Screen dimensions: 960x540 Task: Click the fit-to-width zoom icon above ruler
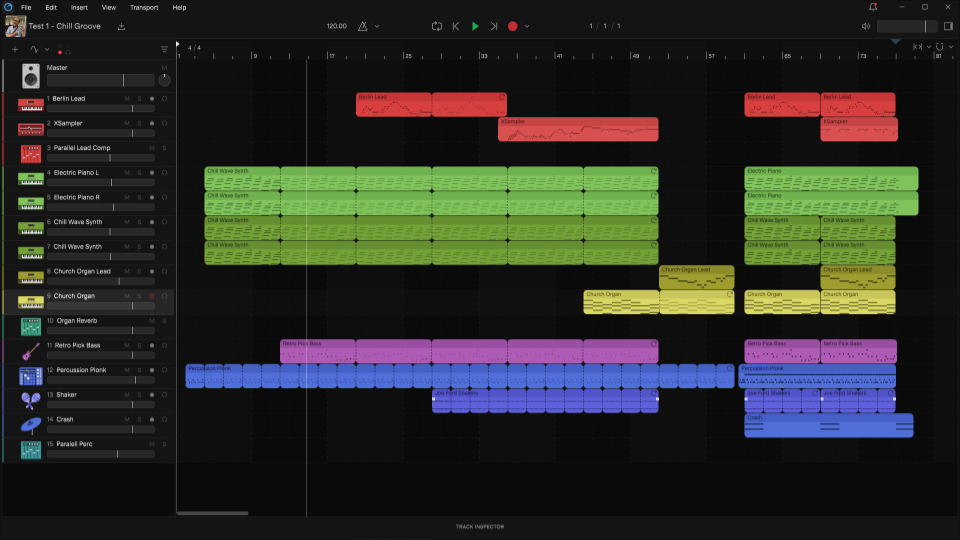[917, 47]
